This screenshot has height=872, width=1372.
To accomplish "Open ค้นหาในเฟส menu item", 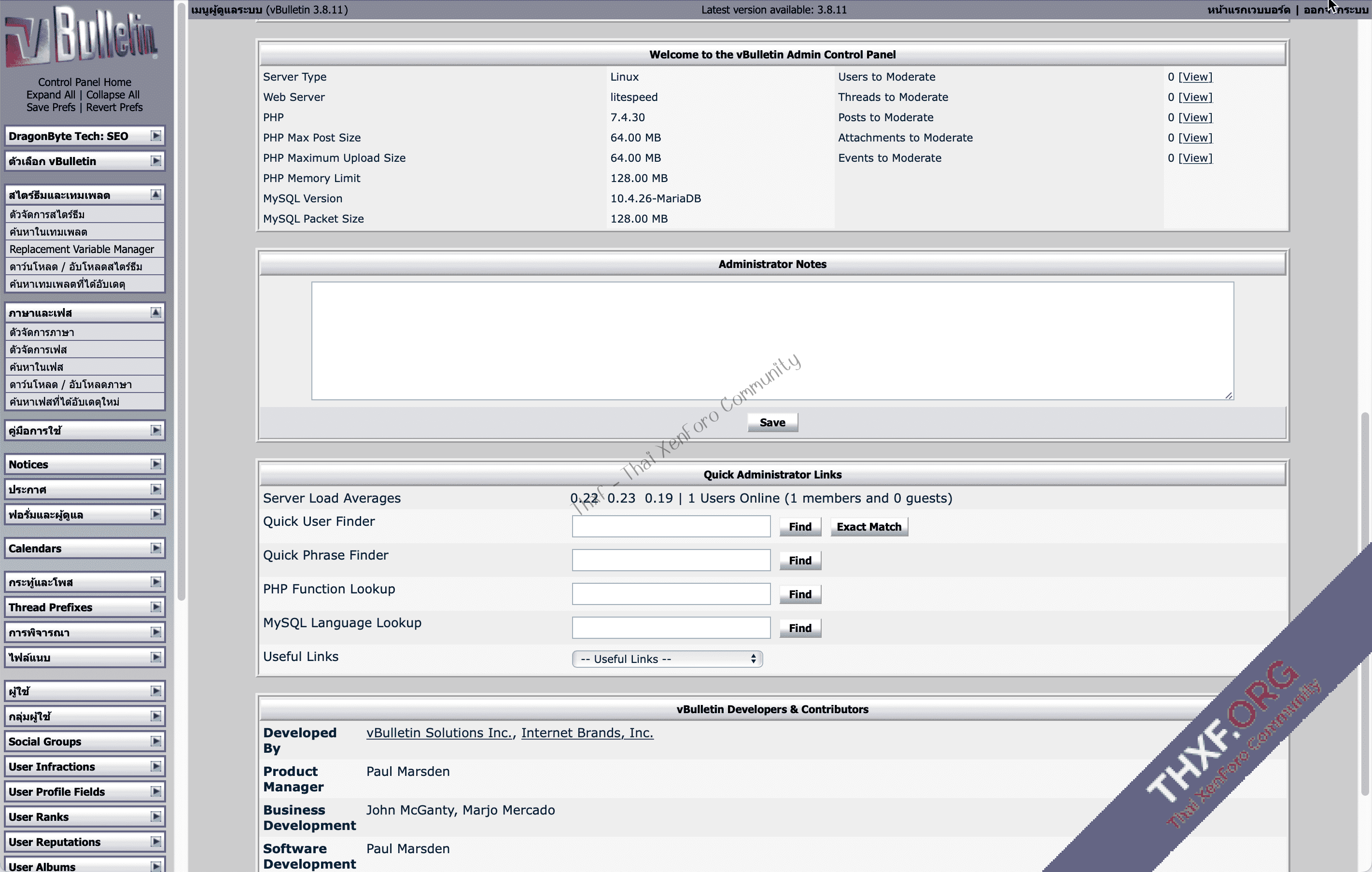I will pyautogui.click(x=85, y=367).
